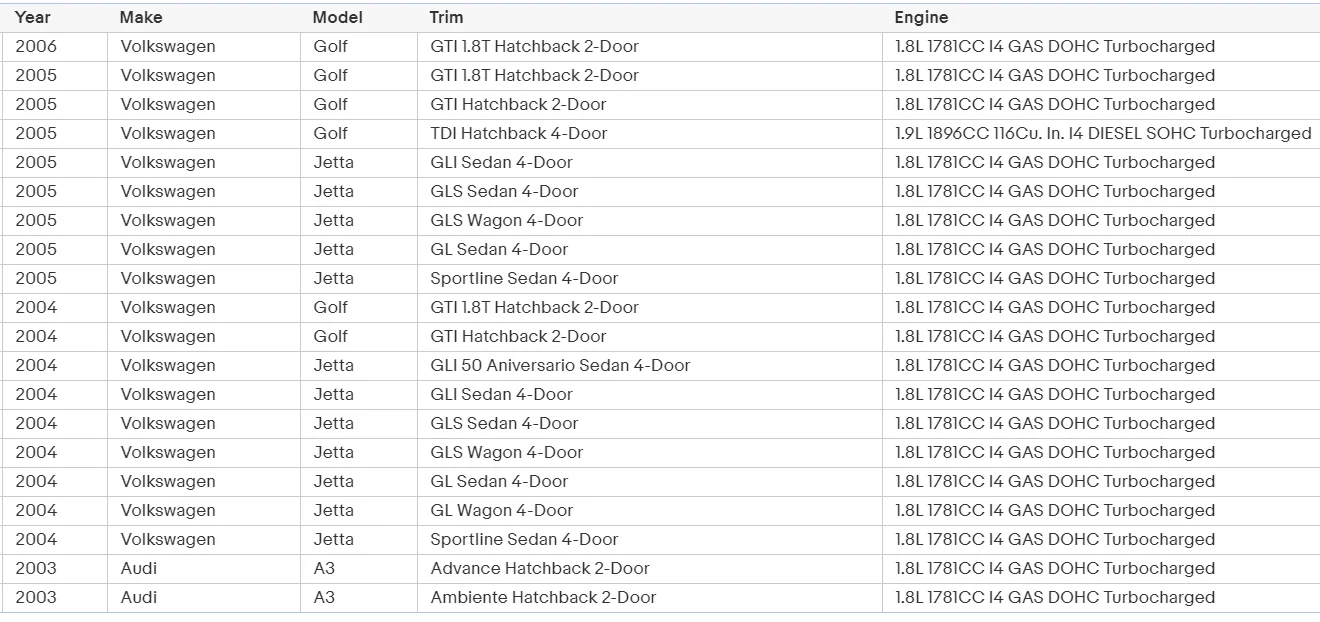
Task: Click Volkswagen make in the 2006 row
Action: click(x=168, y=46)
